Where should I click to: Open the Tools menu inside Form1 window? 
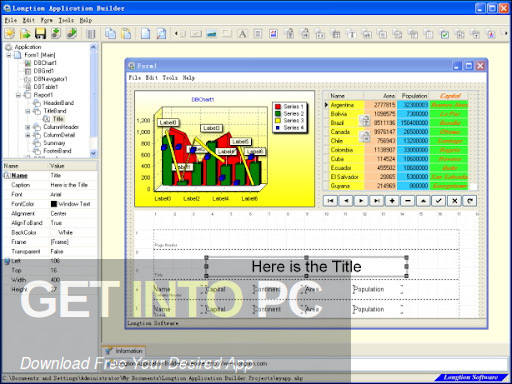pyautogui.click(x=170, y=77)
